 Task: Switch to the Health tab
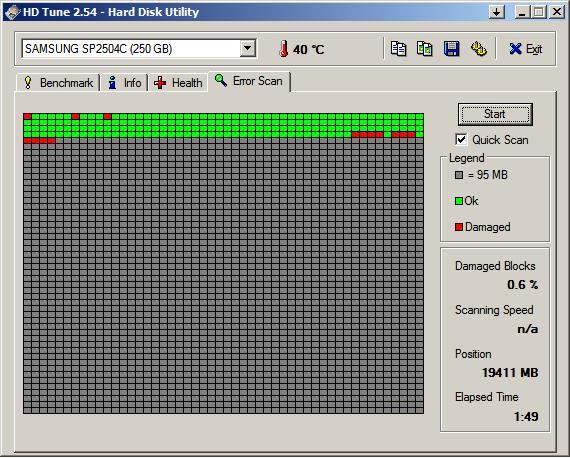(178, 83)
